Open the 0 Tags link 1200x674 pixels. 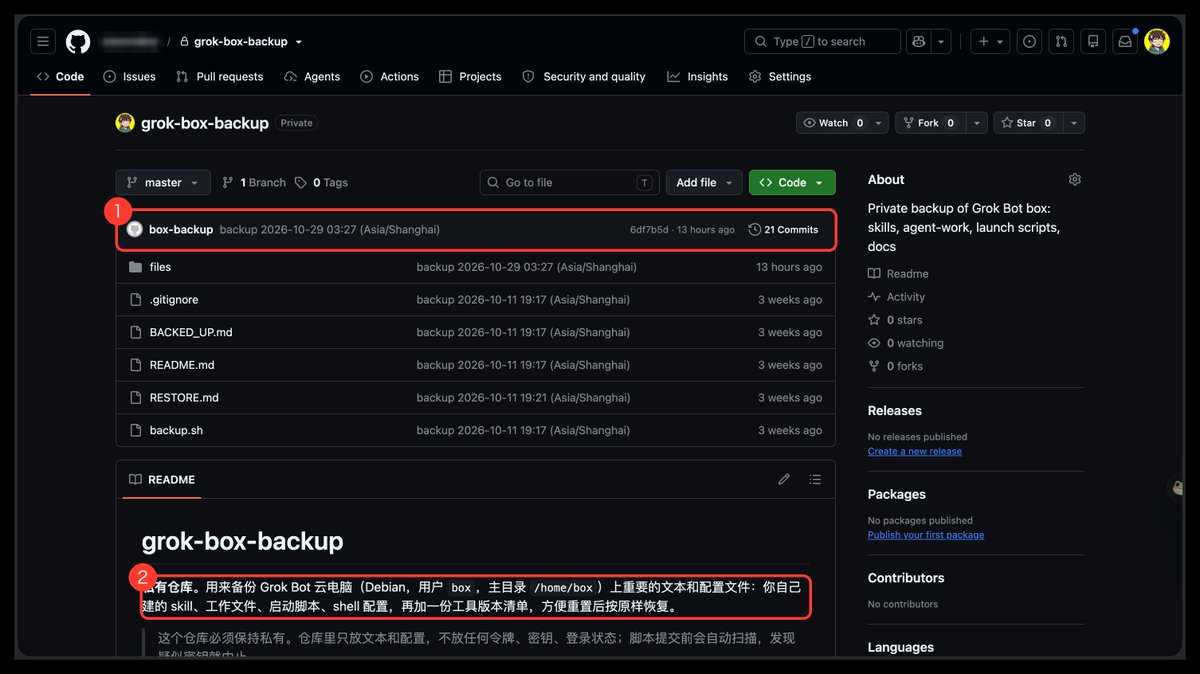click(x=322, y=183)
